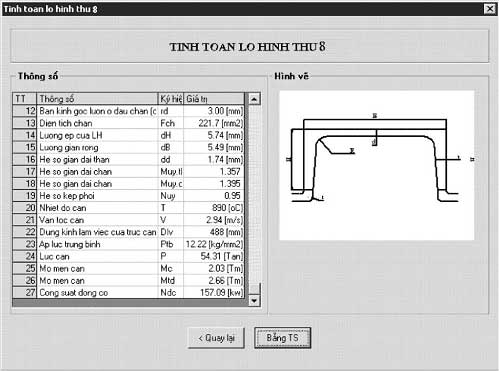Click the table scrollbar up arrow

[254, 99]
